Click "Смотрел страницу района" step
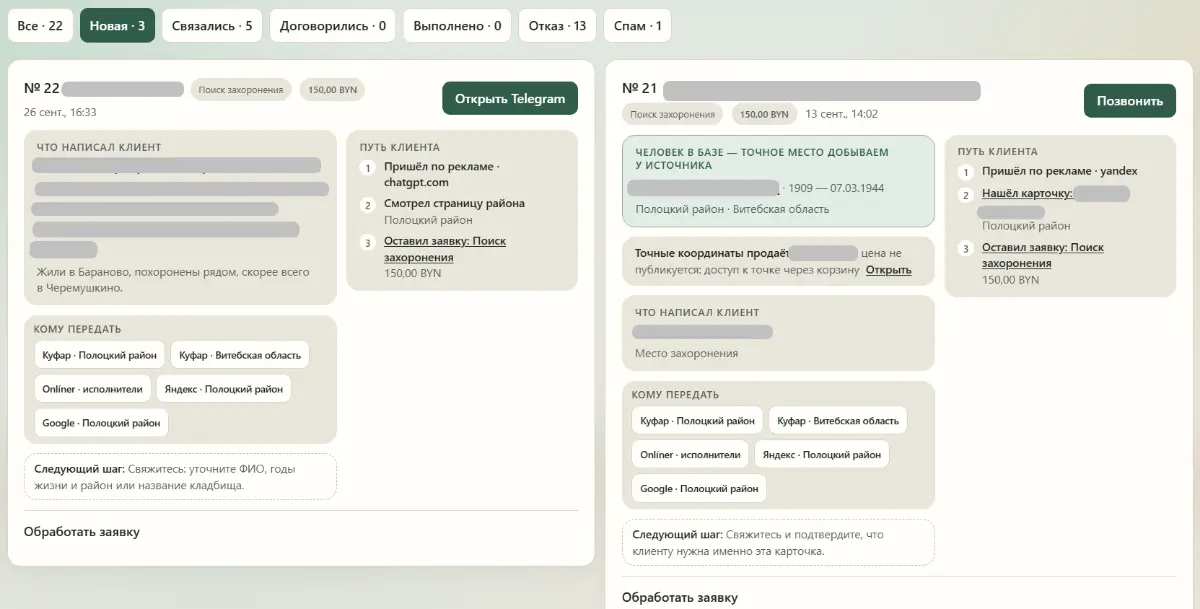 click(454, 203)
